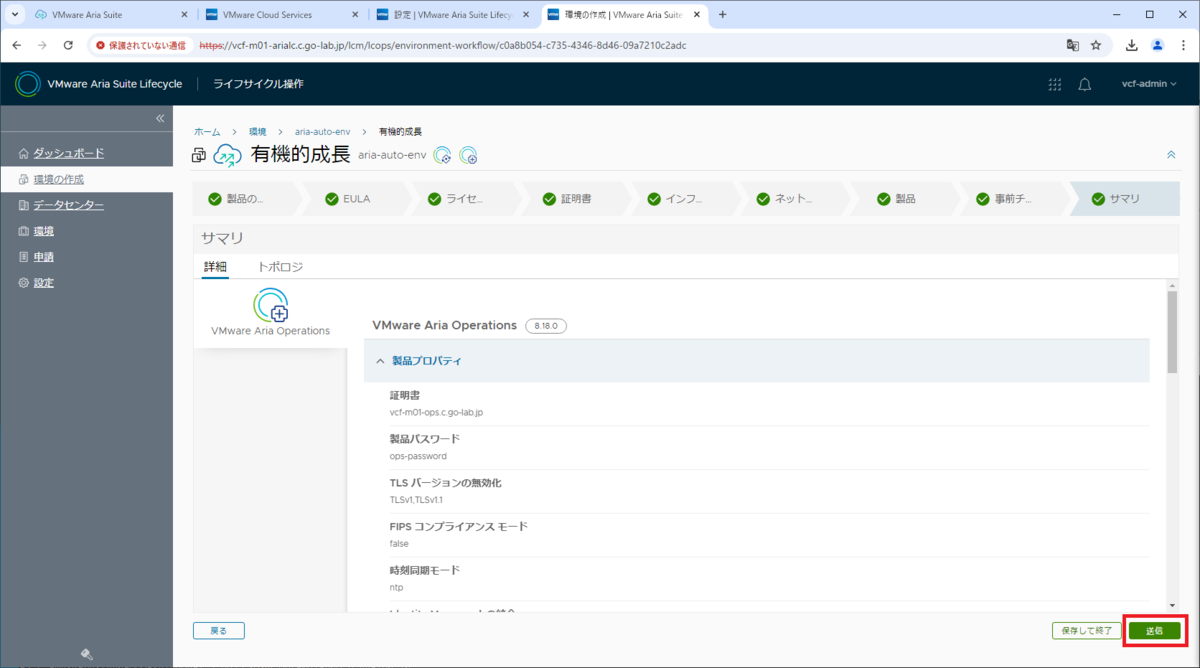Click the second product icon with plus sign
Screen dimensions: 1200x668
[x=468, y=155]
